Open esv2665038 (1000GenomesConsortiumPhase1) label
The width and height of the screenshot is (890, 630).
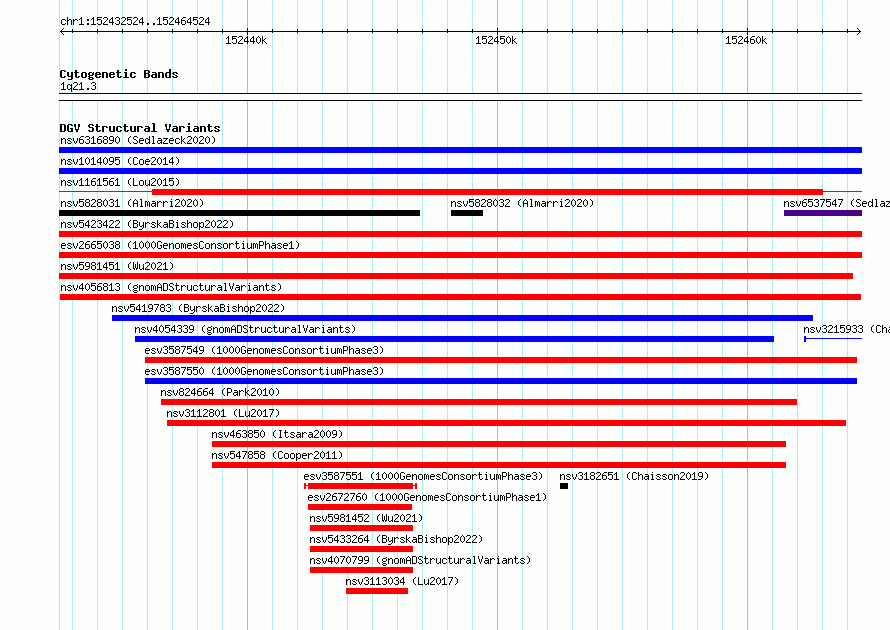pyautogui.click(x=180, y=245)
